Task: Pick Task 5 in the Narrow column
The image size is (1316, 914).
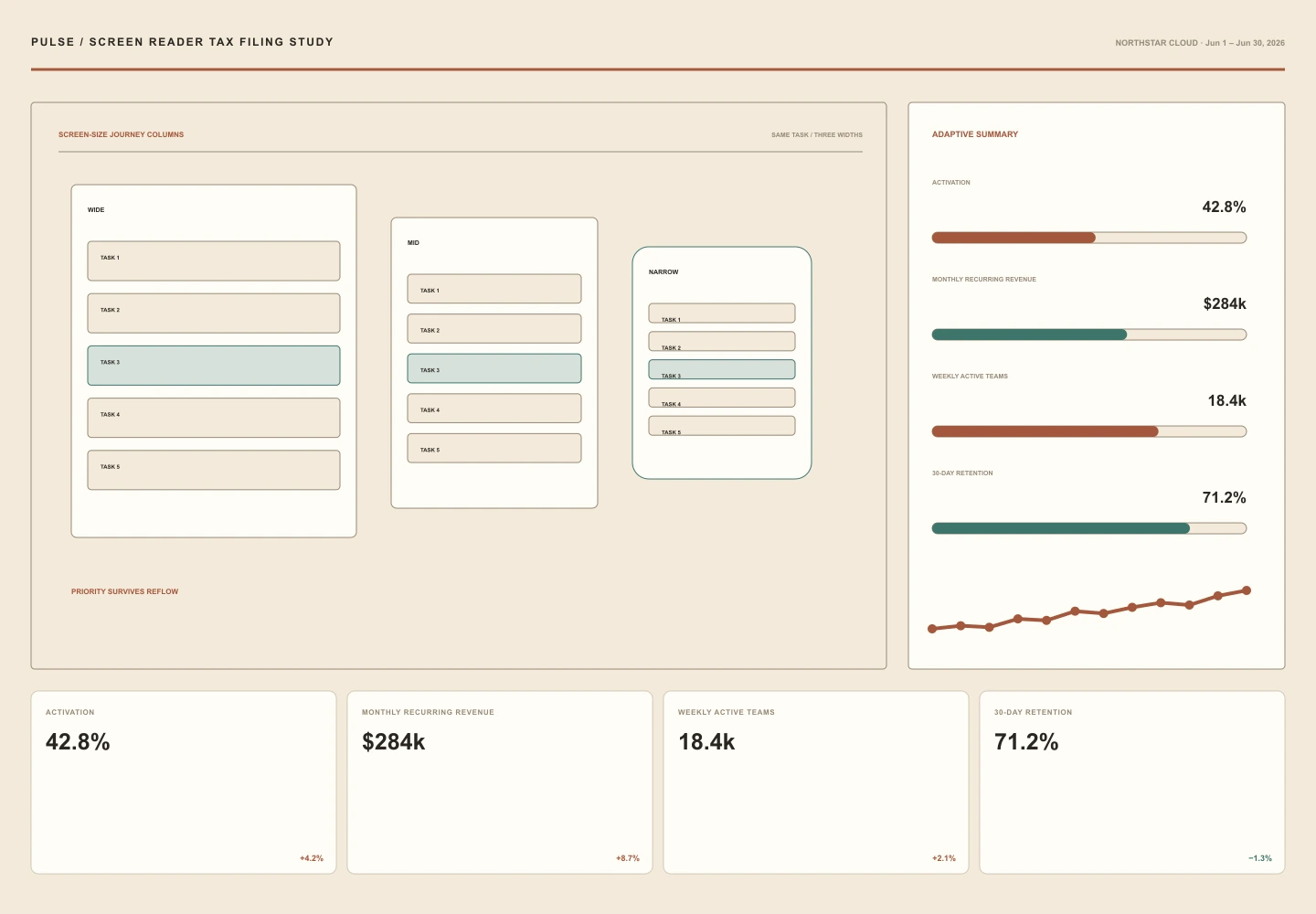Action: [722, 426]
